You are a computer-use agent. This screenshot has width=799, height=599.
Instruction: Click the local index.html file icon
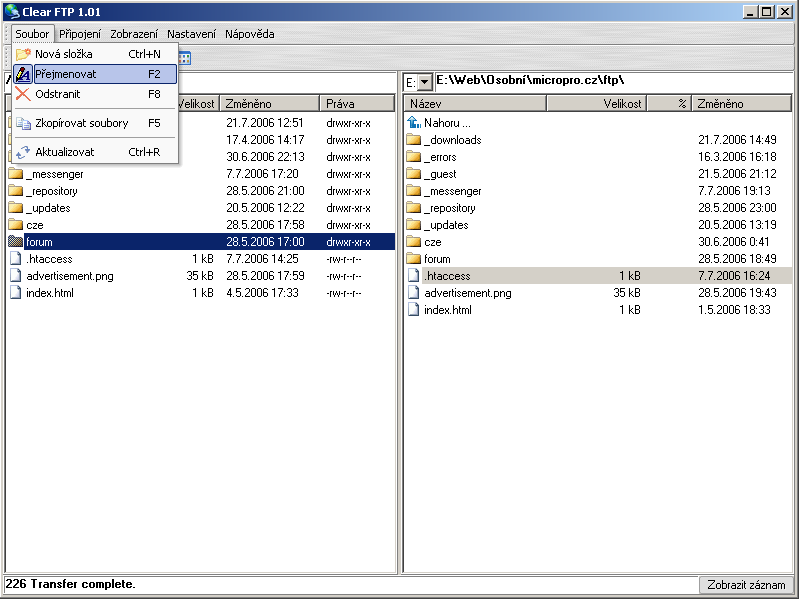click(414, 310)
